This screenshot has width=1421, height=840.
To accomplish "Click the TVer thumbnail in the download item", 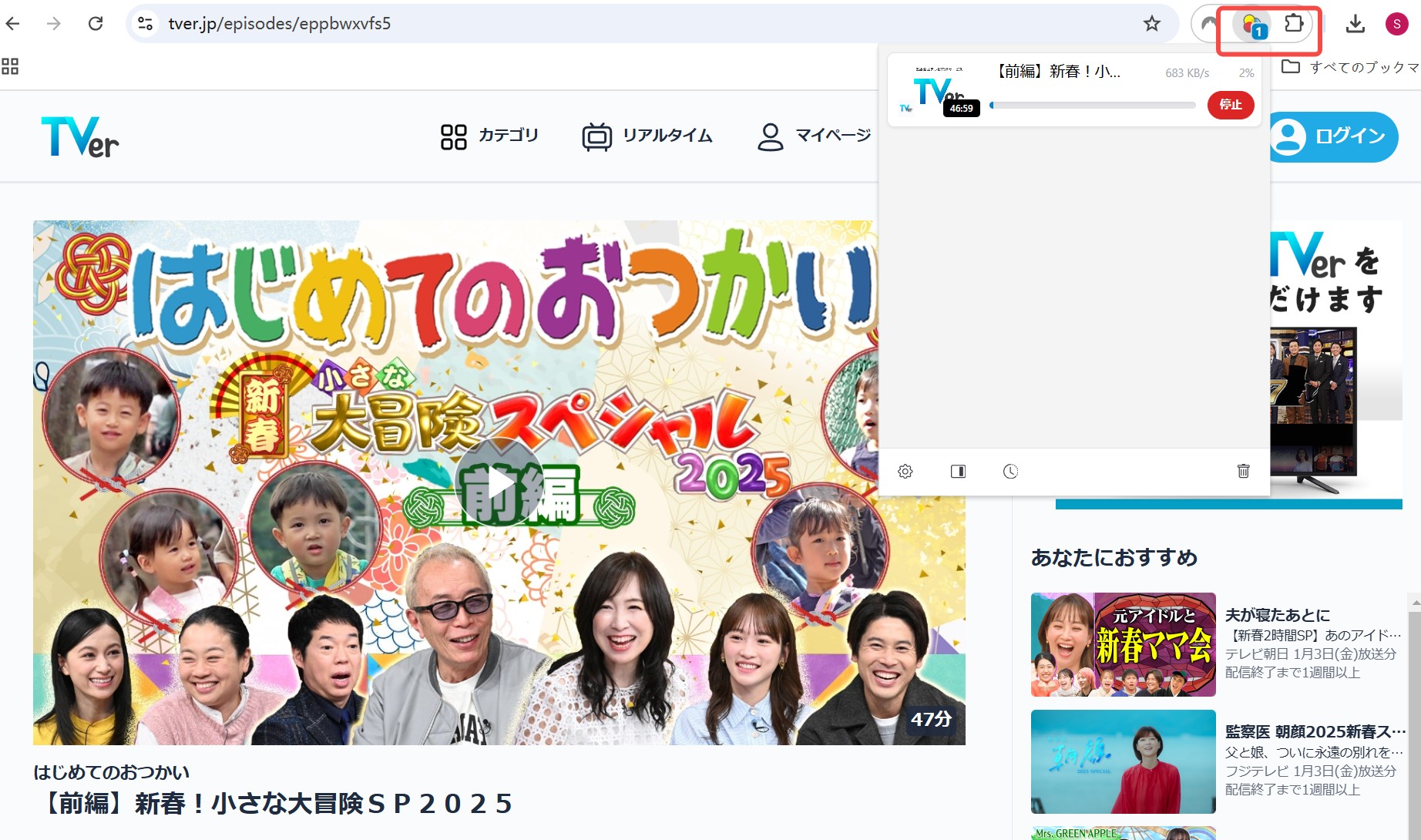I will 939,91.
